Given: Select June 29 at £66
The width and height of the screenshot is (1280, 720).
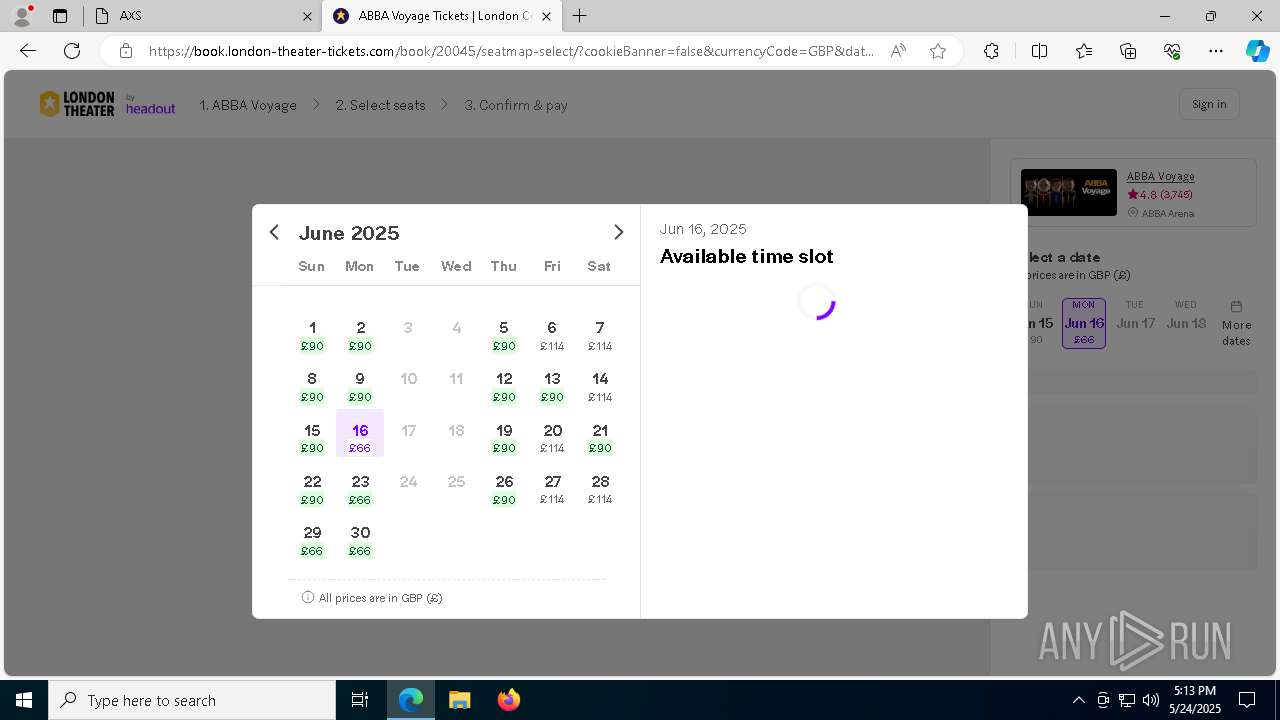Looking at the screenshot, I should point(312,540).
